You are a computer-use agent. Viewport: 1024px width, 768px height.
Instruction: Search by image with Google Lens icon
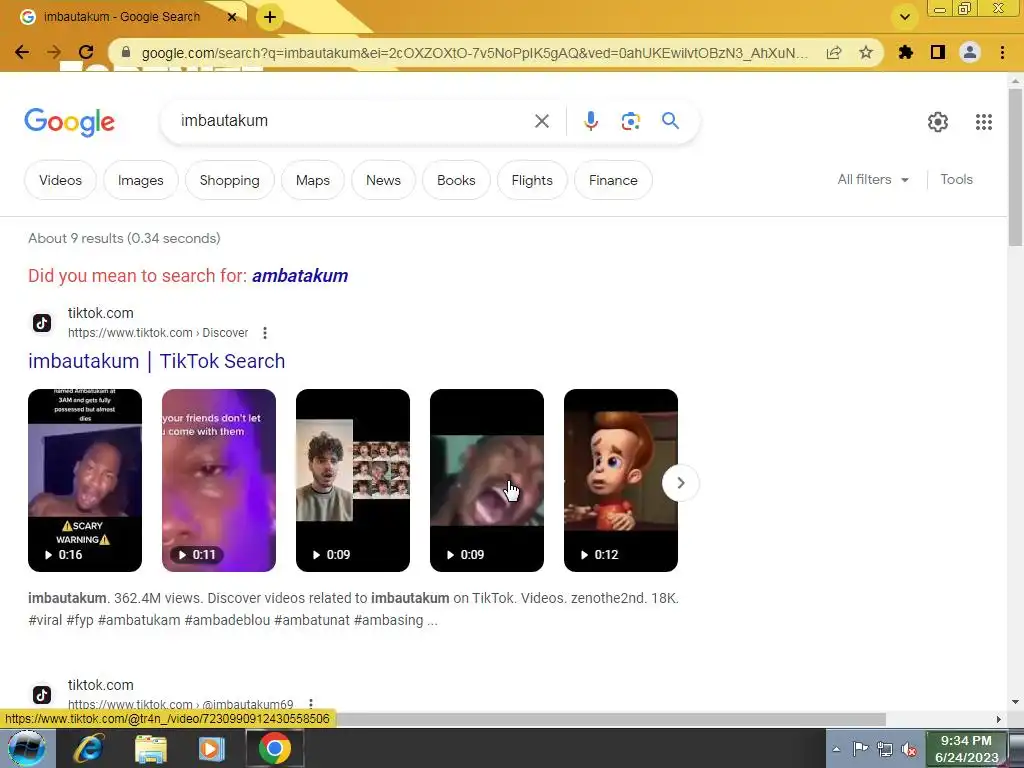tap(630, 121)
